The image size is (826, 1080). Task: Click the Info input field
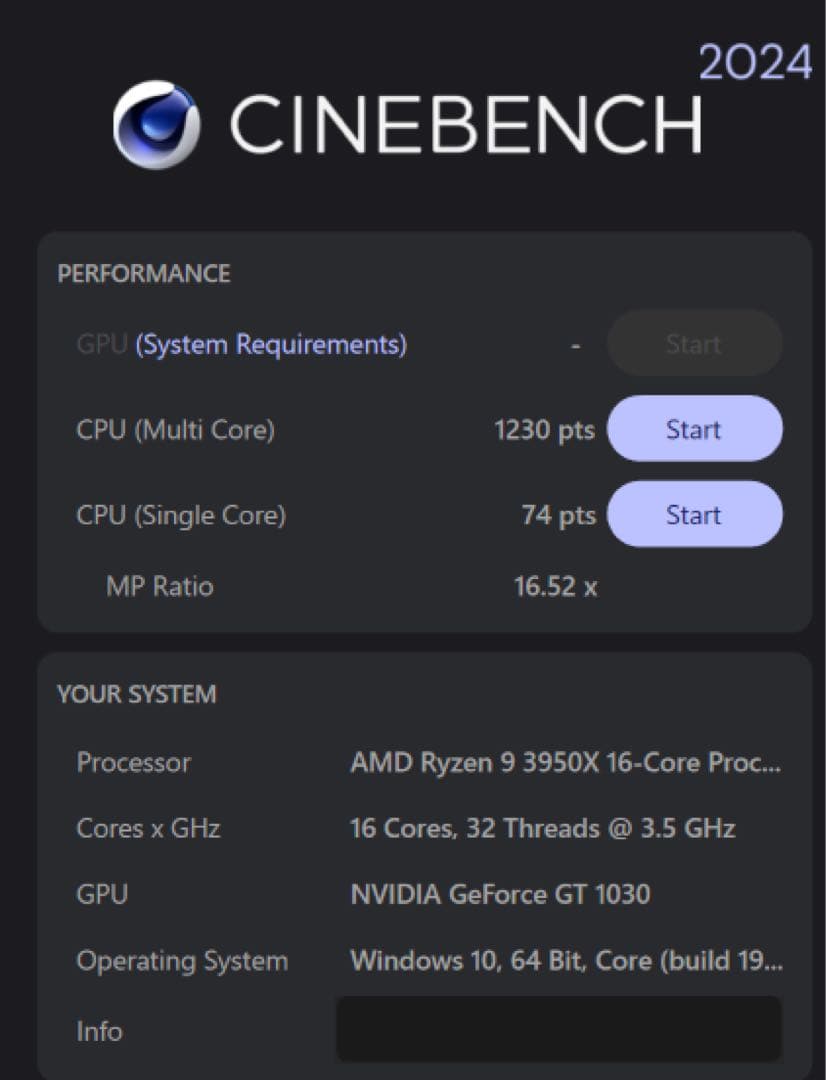coord(560,1030)
